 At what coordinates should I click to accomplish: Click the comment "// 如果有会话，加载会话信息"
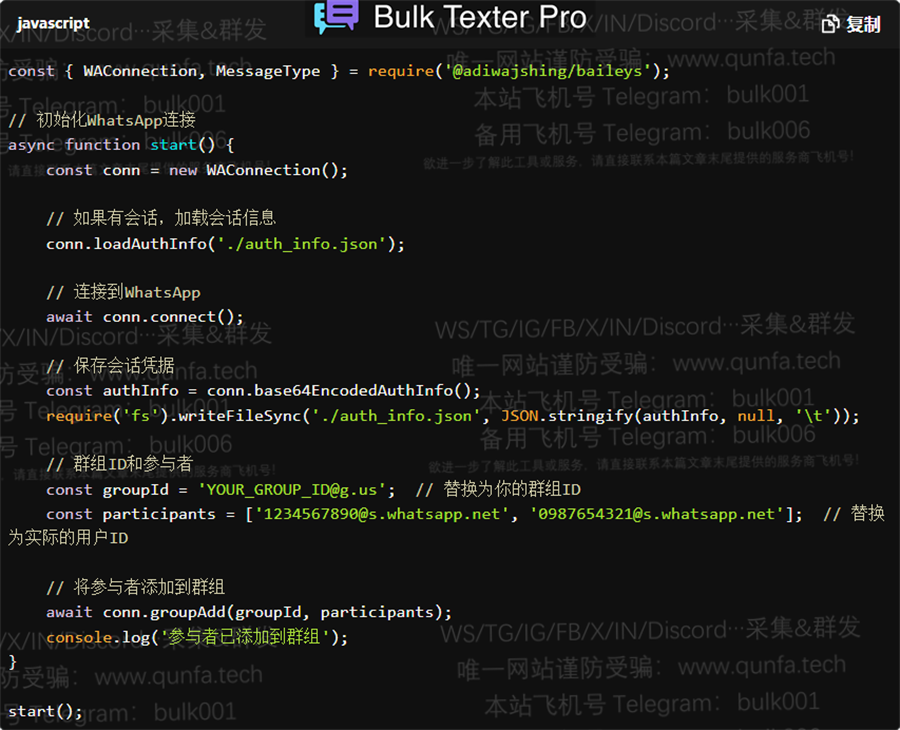coord(161,218)
